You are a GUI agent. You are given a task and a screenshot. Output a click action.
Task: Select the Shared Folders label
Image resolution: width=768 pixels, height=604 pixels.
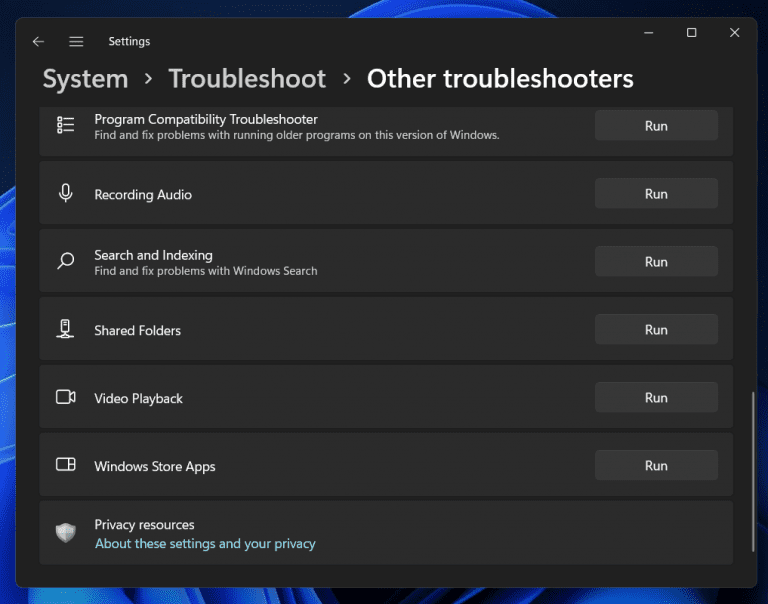pyautogui.click(x=138, y=331)
